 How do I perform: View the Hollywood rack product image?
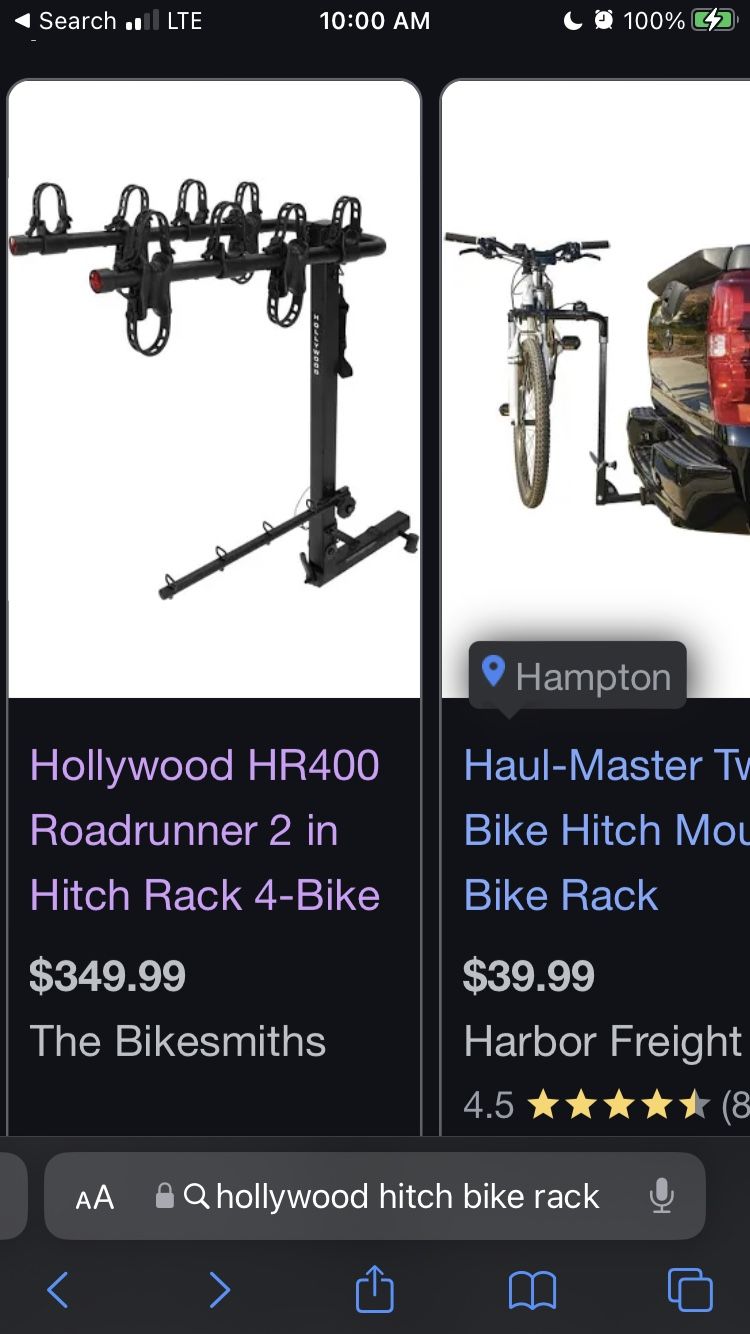pyautogui.click(x=214, y=389)
